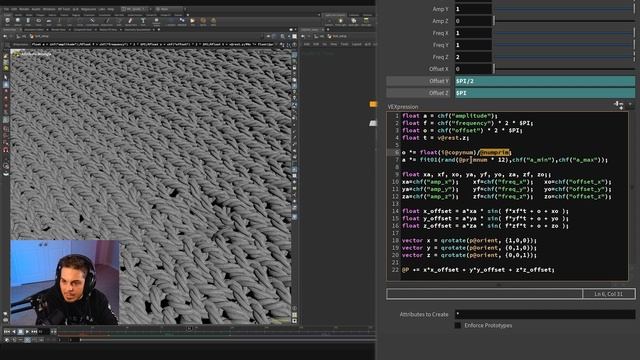The width and height of the screenshot is (640, 360).
Task: Click the red snapping magnet icon in the viewport left toolbar
Action: point(6,150)
